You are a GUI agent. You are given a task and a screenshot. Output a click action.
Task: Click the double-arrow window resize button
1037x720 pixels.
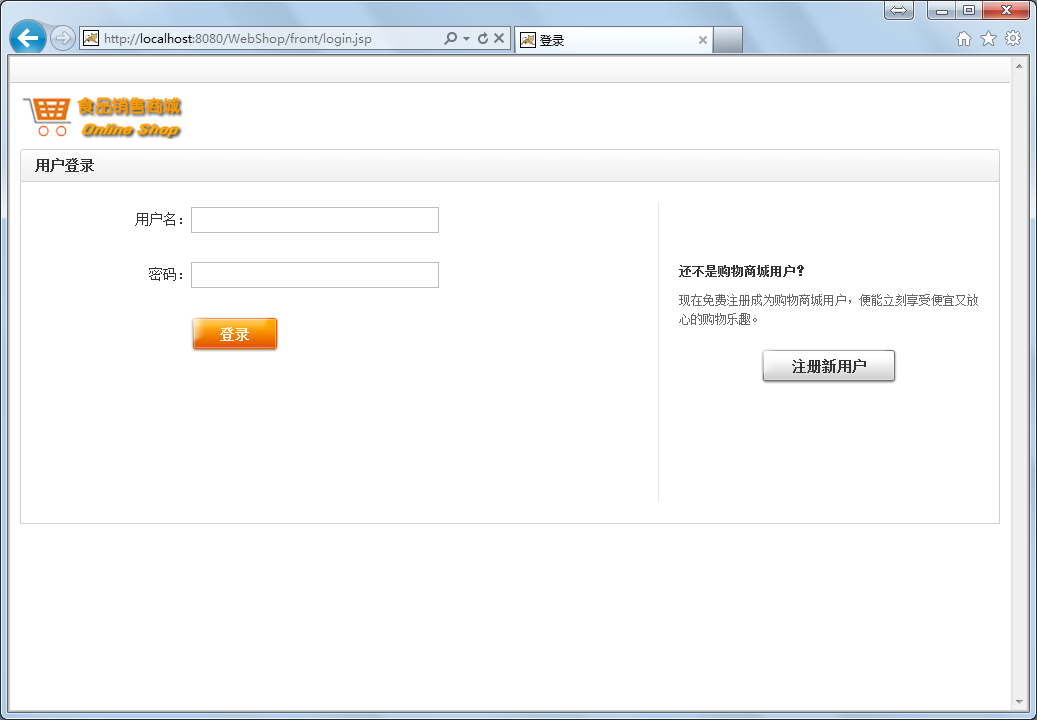tap(899, 10)
